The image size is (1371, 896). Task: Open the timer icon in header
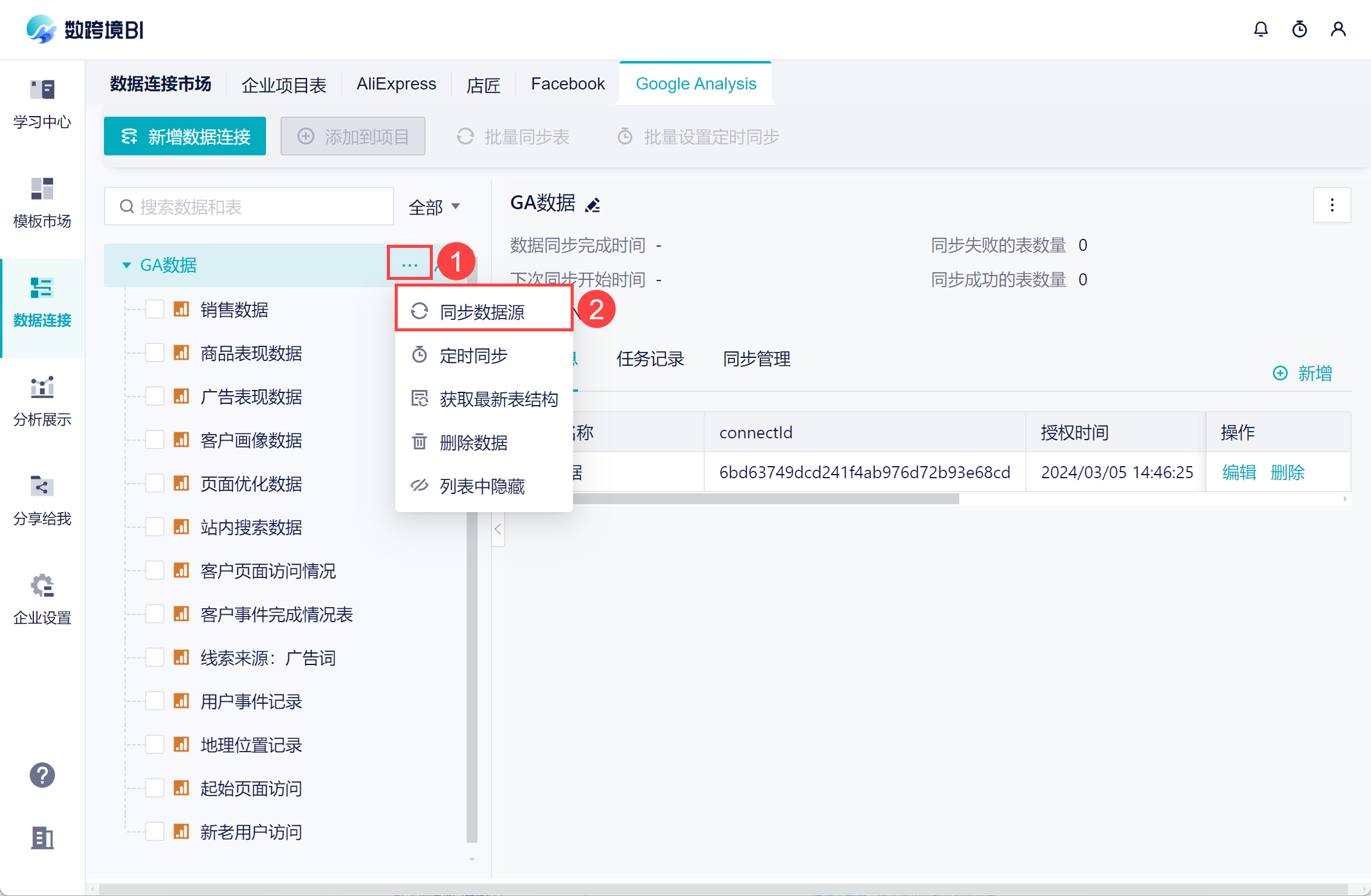coord(1299,29)
